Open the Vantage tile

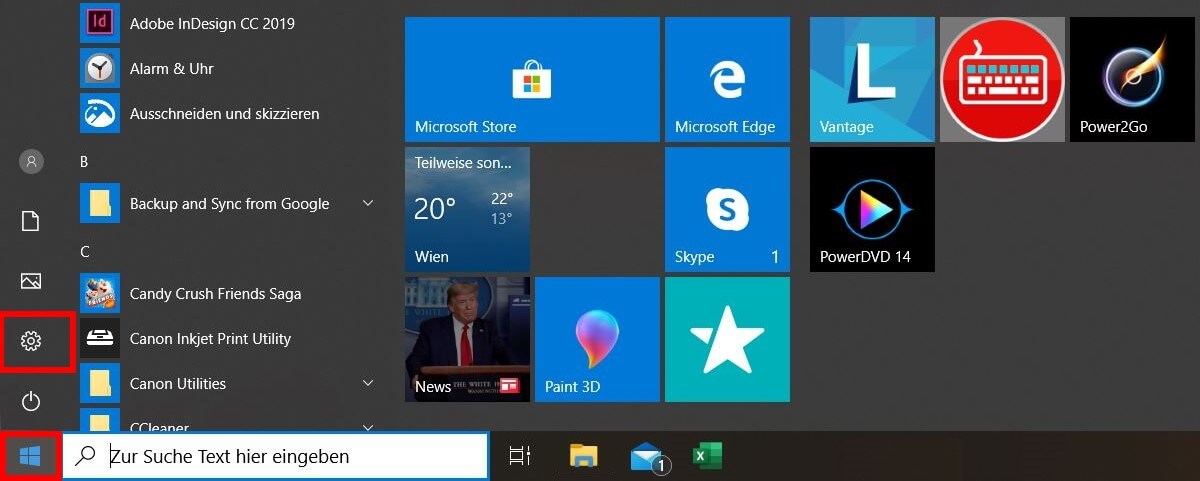click(872, 79)
